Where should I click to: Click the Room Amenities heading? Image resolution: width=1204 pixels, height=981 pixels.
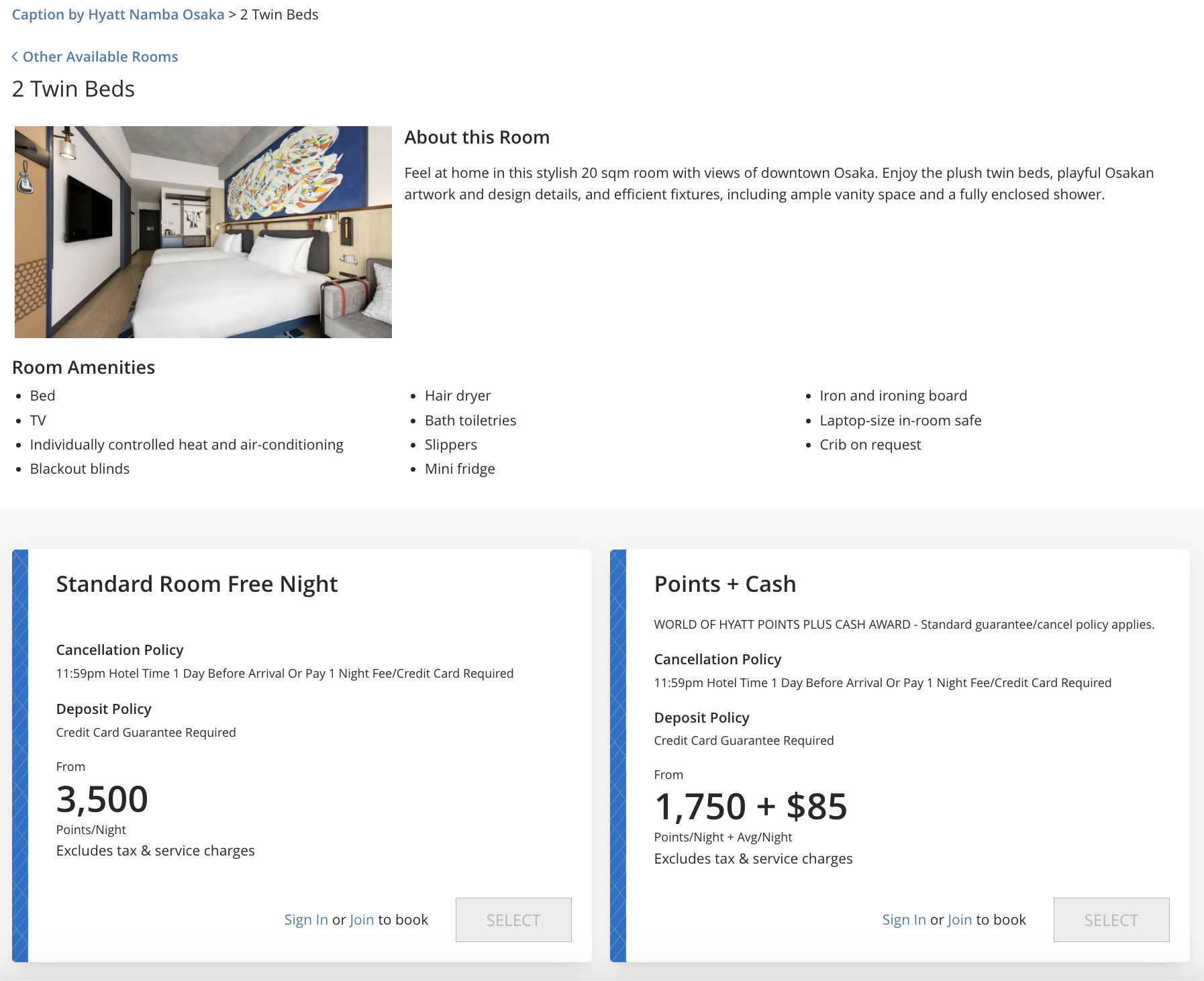point(84,368)
